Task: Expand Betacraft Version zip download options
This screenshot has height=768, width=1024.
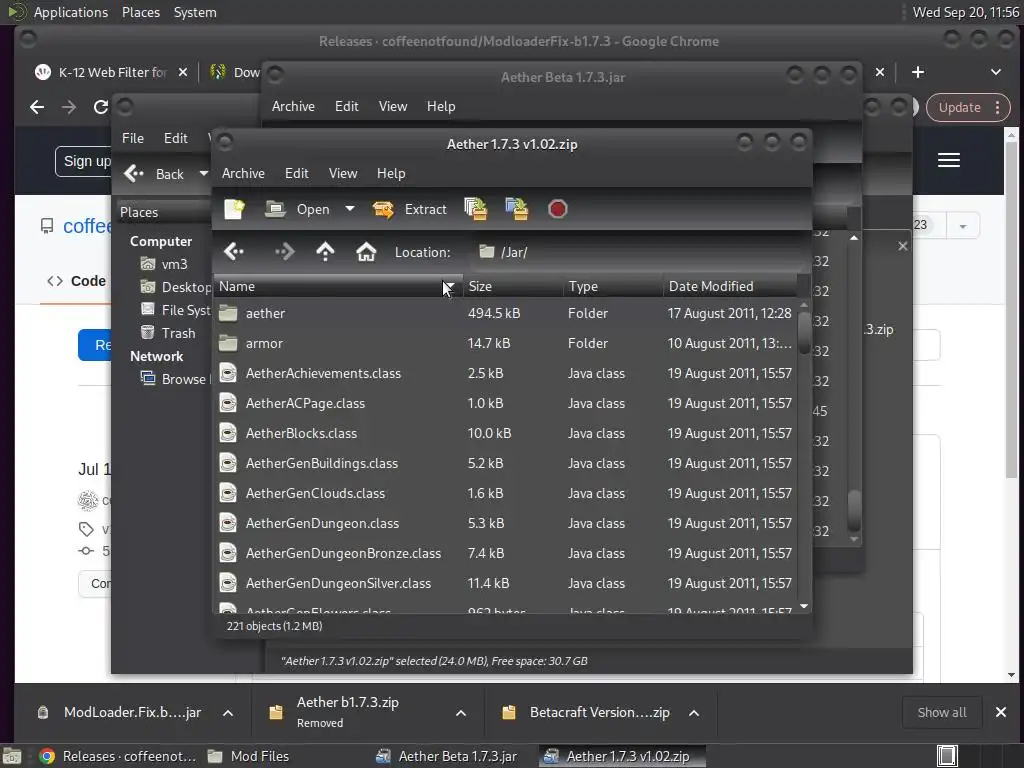Action: pyautogui.click(x=694, y=712)
